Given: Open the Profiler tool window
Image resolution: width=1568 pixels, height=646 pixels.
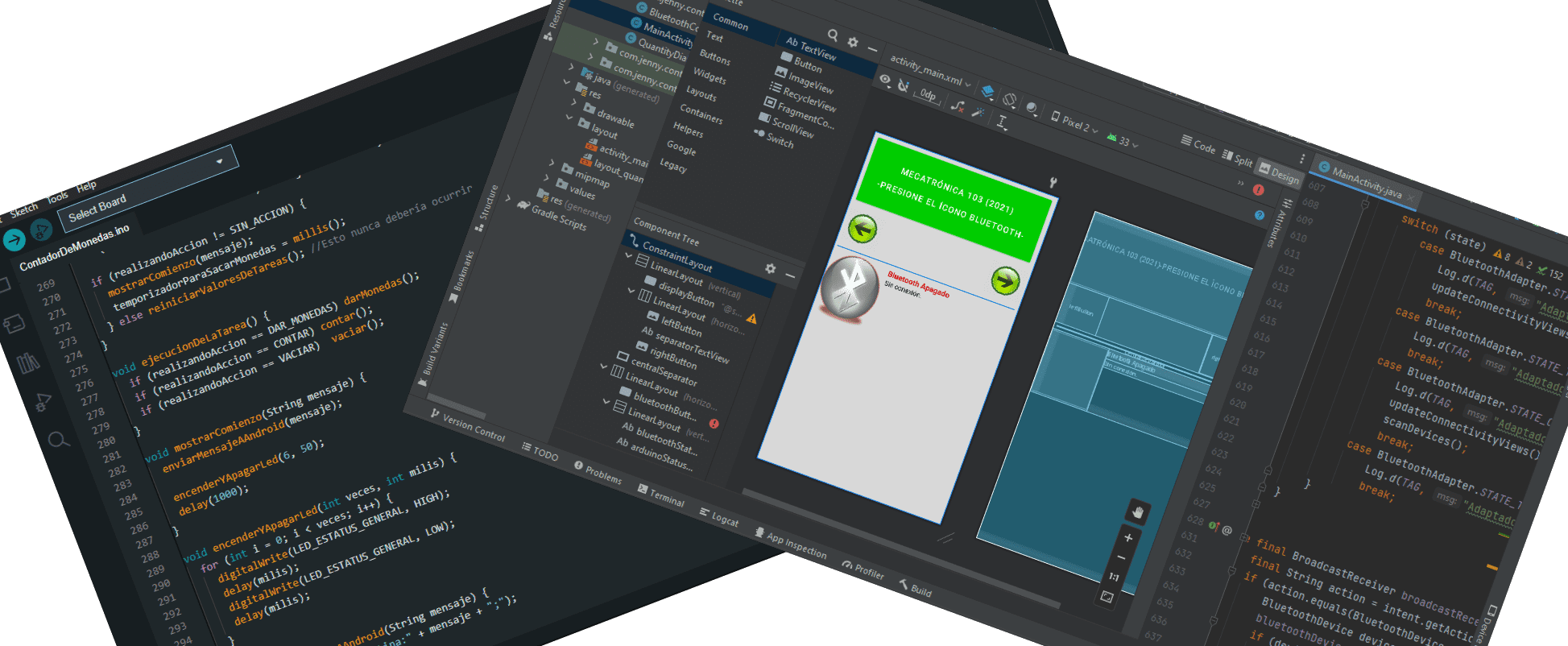Looking at the screenshot, I should click(863, 570).
